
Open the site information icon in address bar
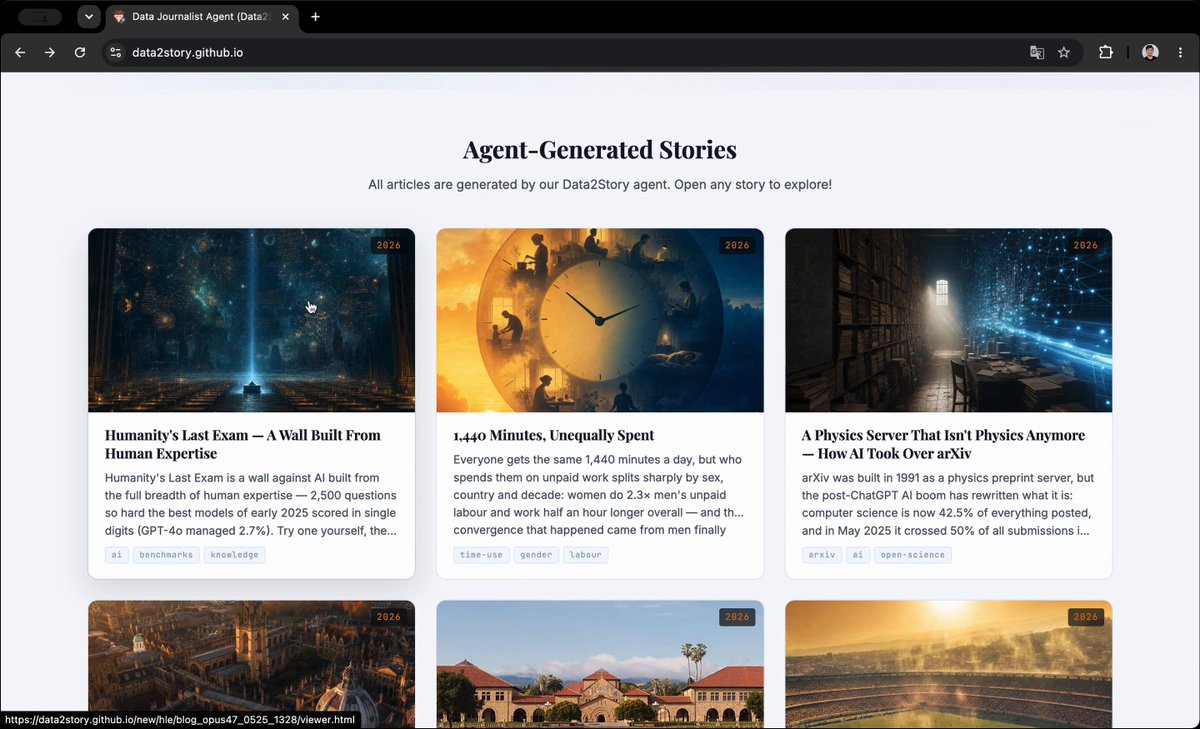pyautogui.click(x=115, y=52)
